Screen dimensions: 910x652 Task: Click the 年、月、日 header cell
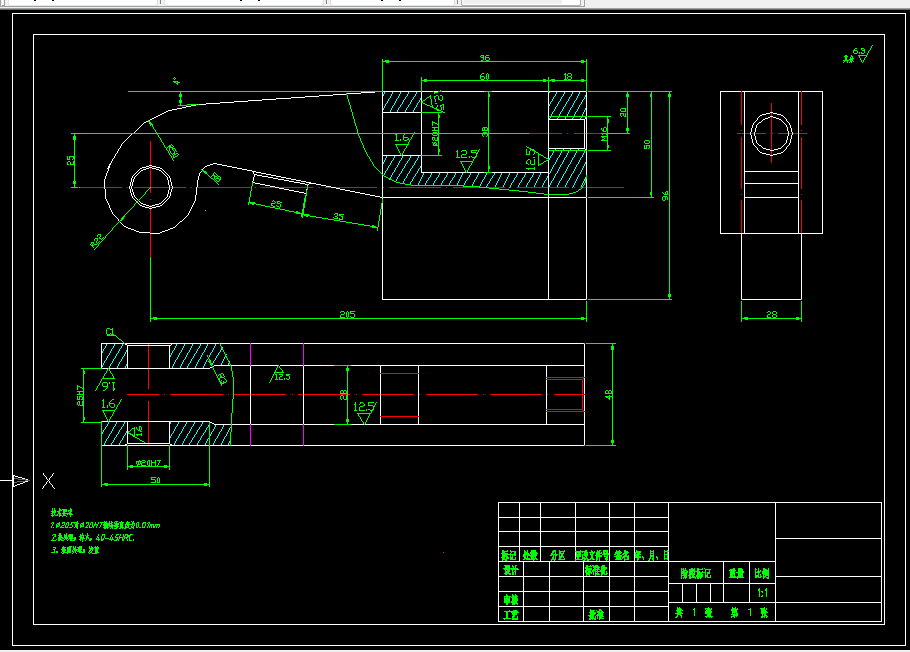(652, 555)
